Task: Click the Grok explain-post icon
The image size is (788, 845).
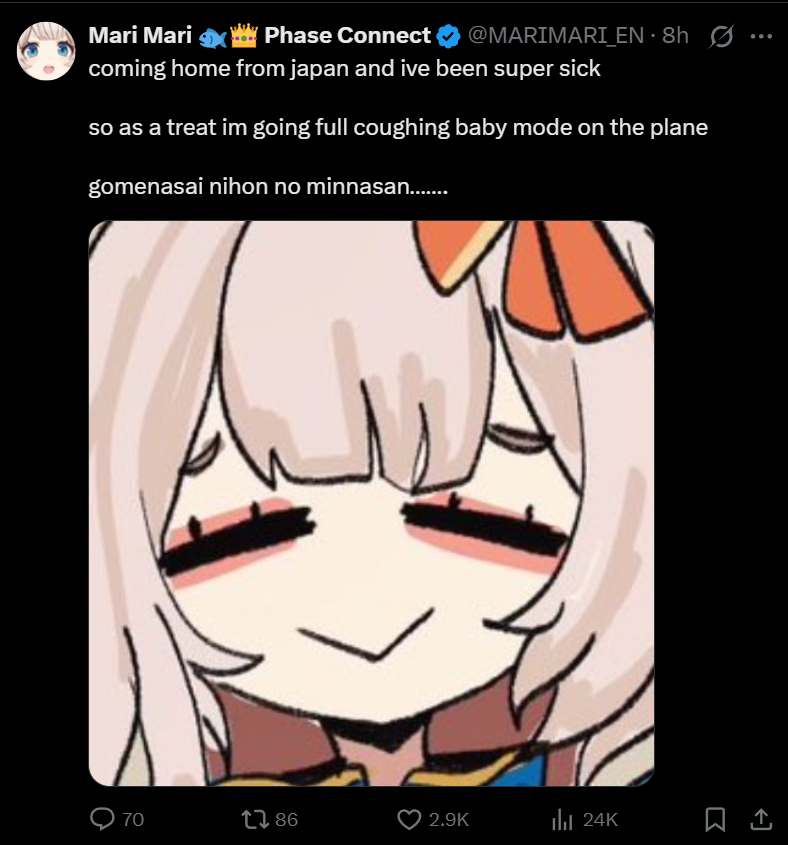Action: point(721,36)
